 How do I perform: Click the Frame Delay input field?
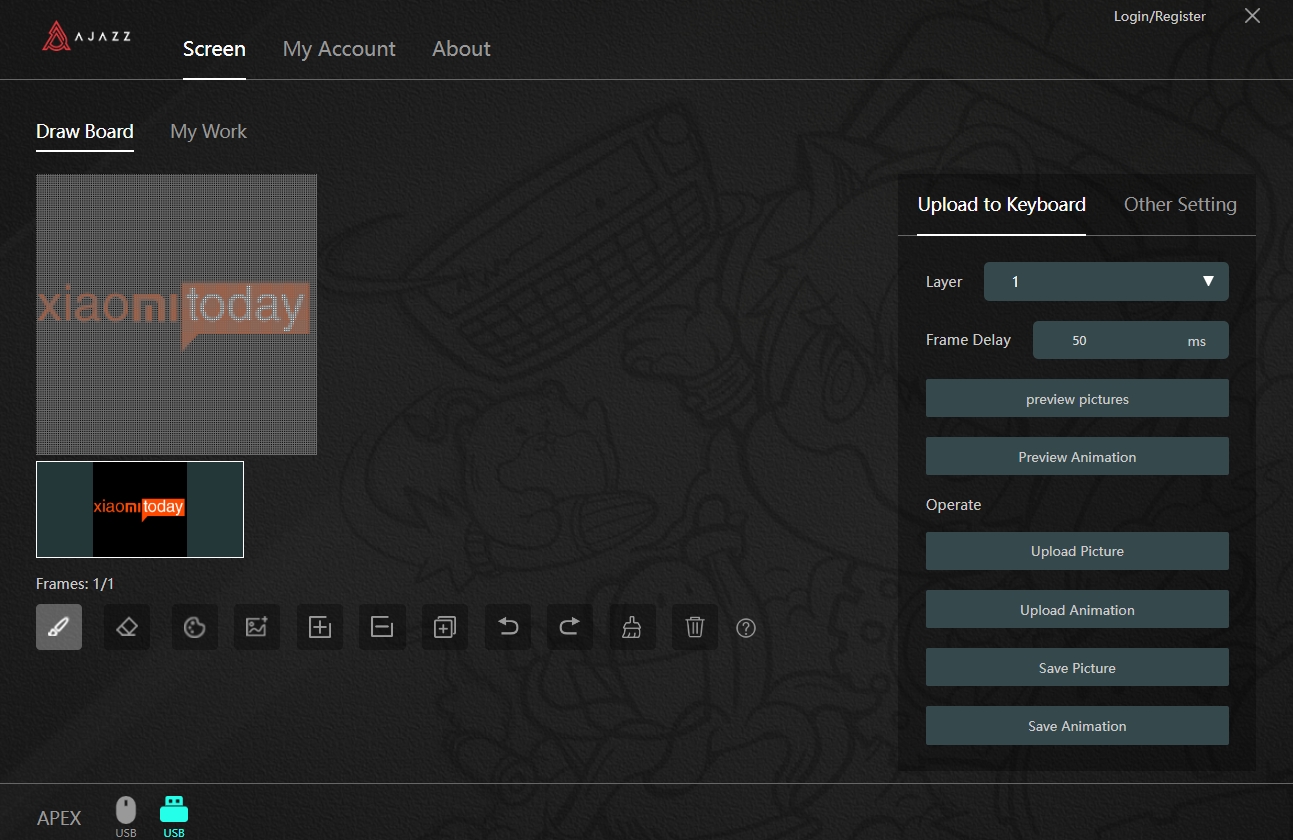pos(1130,340)
